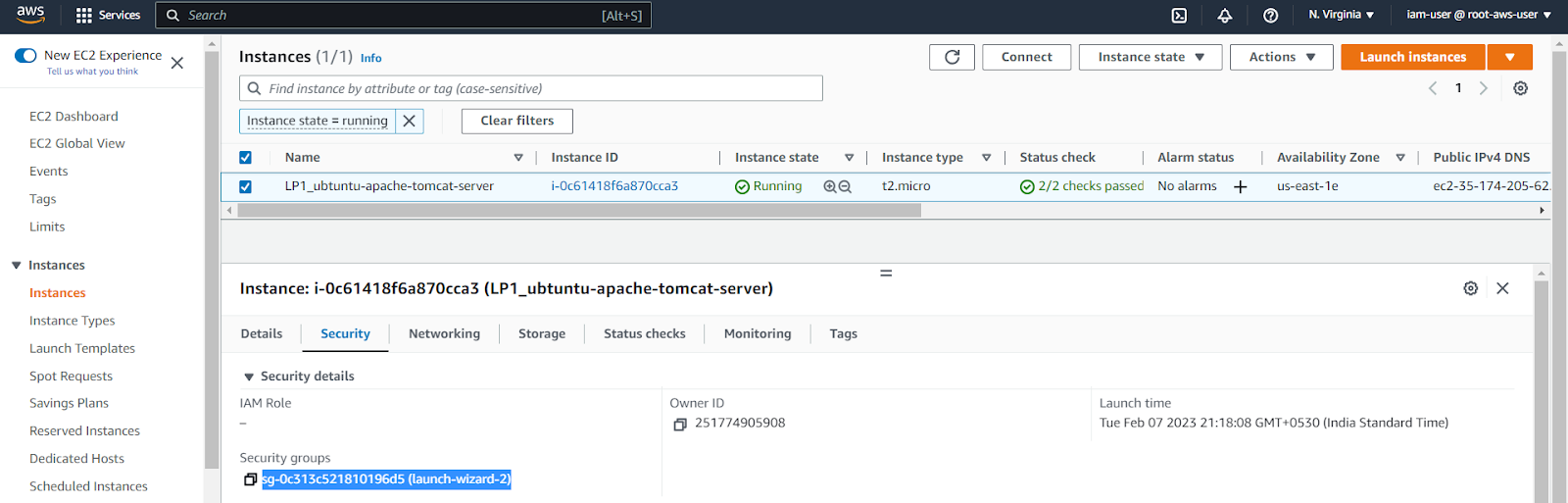Open the AWS home logo
Image resolution: width=1568 pixels, height=503 pixels.
(x=30, y=15)
